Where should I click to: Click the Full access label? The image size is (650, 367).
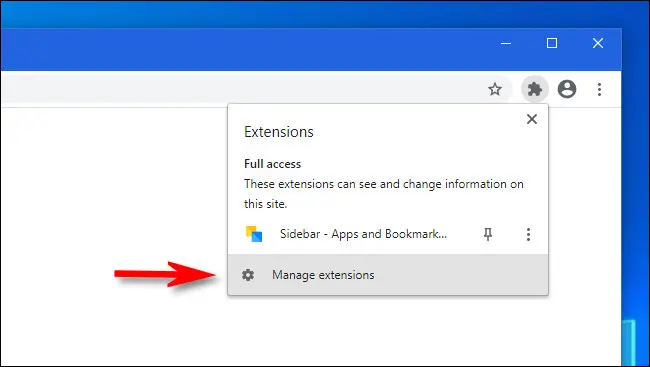[272, 164]
